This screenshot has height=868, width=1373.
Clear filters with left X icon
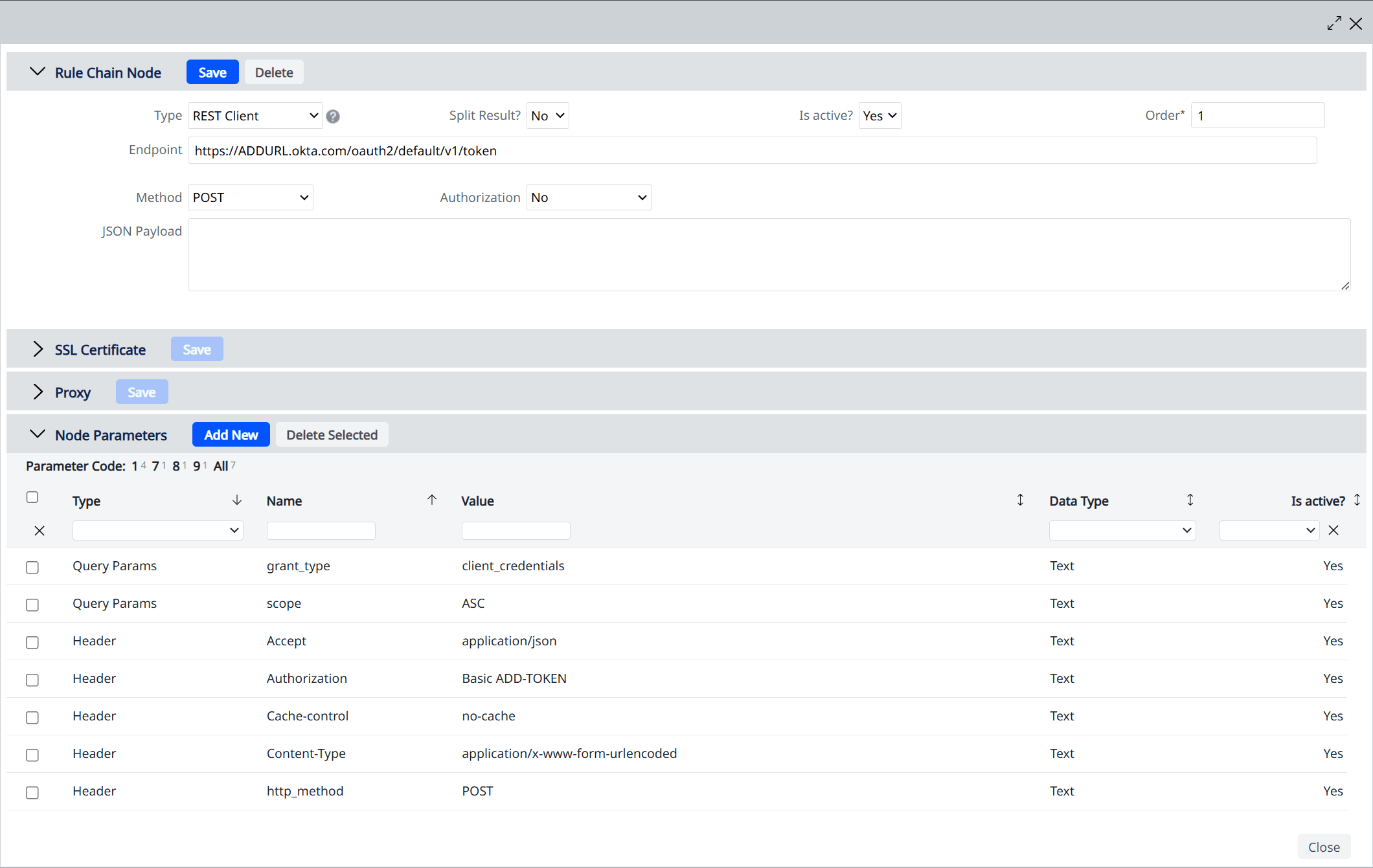coord(40,531)
